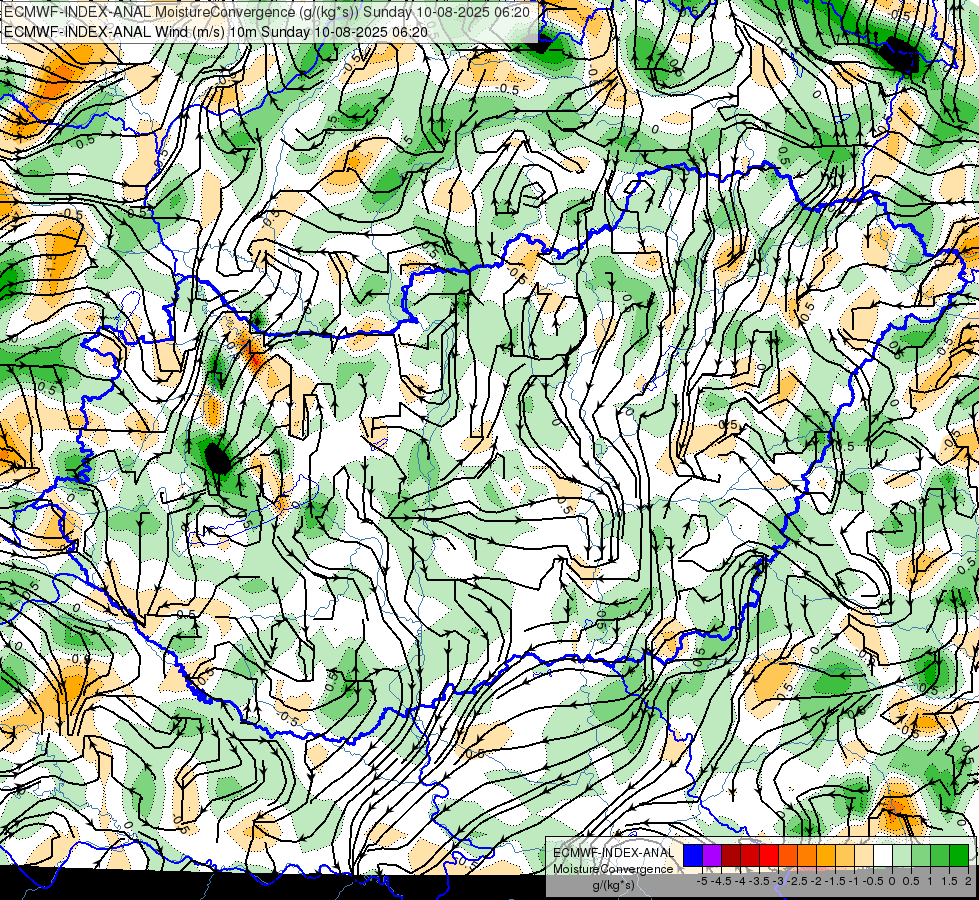The height and width of the screenshot is (900, 979).
Task: Click the bright red swatch between -3.5 and -3
Action: [769, 856]
